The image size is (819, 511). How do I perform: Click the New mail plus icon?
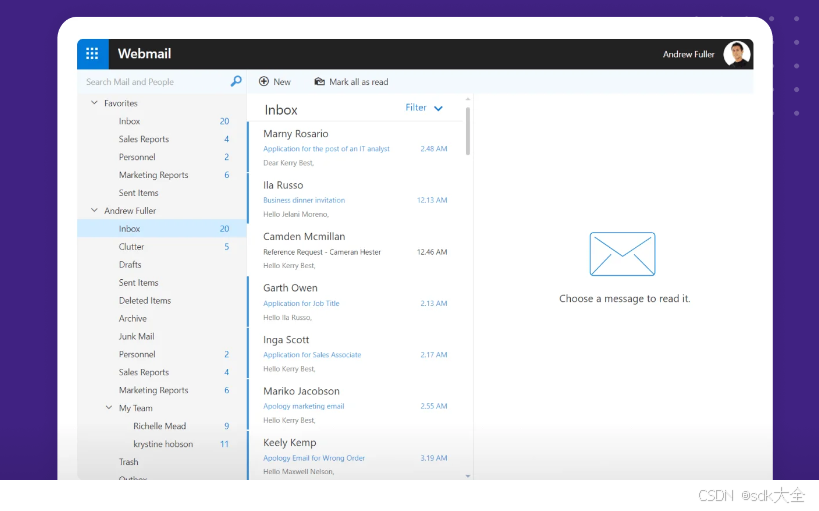[264, 82]
